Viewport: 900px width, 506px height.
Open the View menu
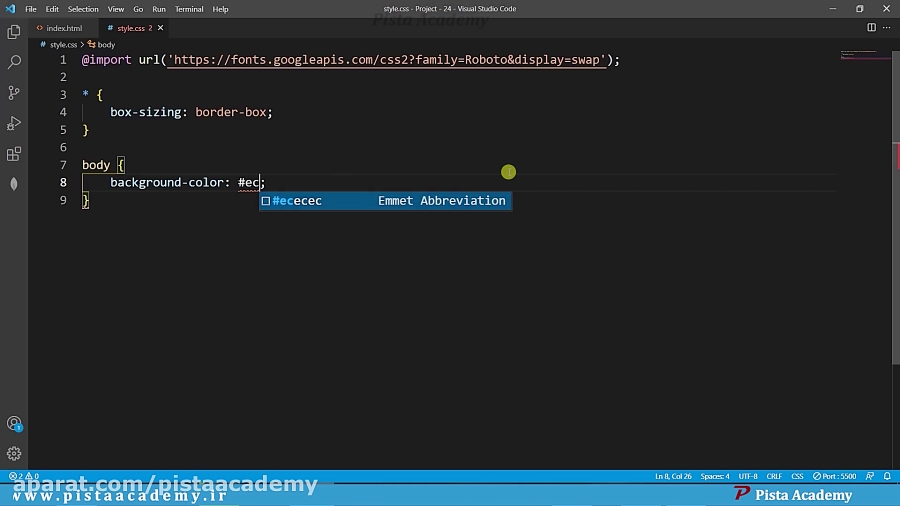coord(116,9)
